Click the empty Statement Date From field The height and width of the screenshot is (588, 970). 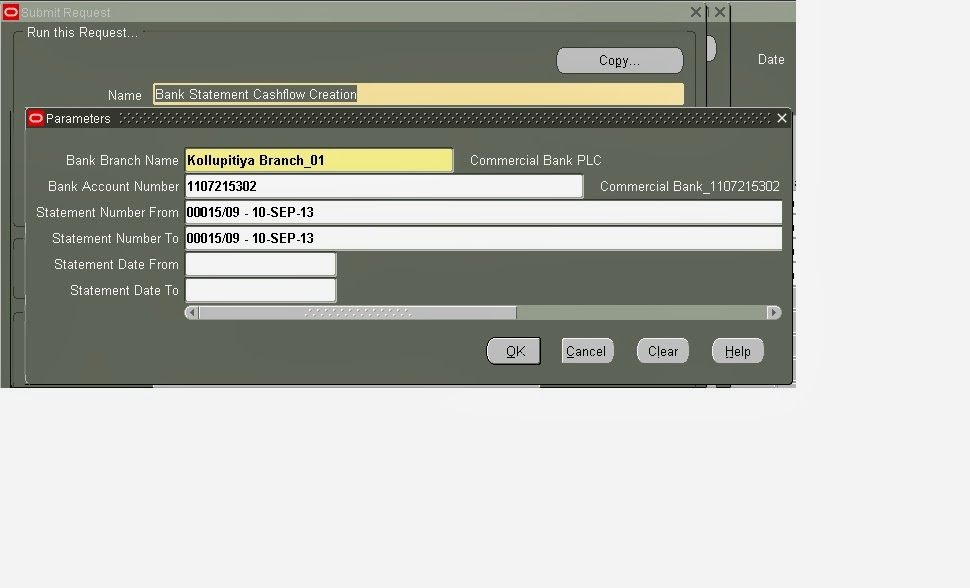(260, 263)
